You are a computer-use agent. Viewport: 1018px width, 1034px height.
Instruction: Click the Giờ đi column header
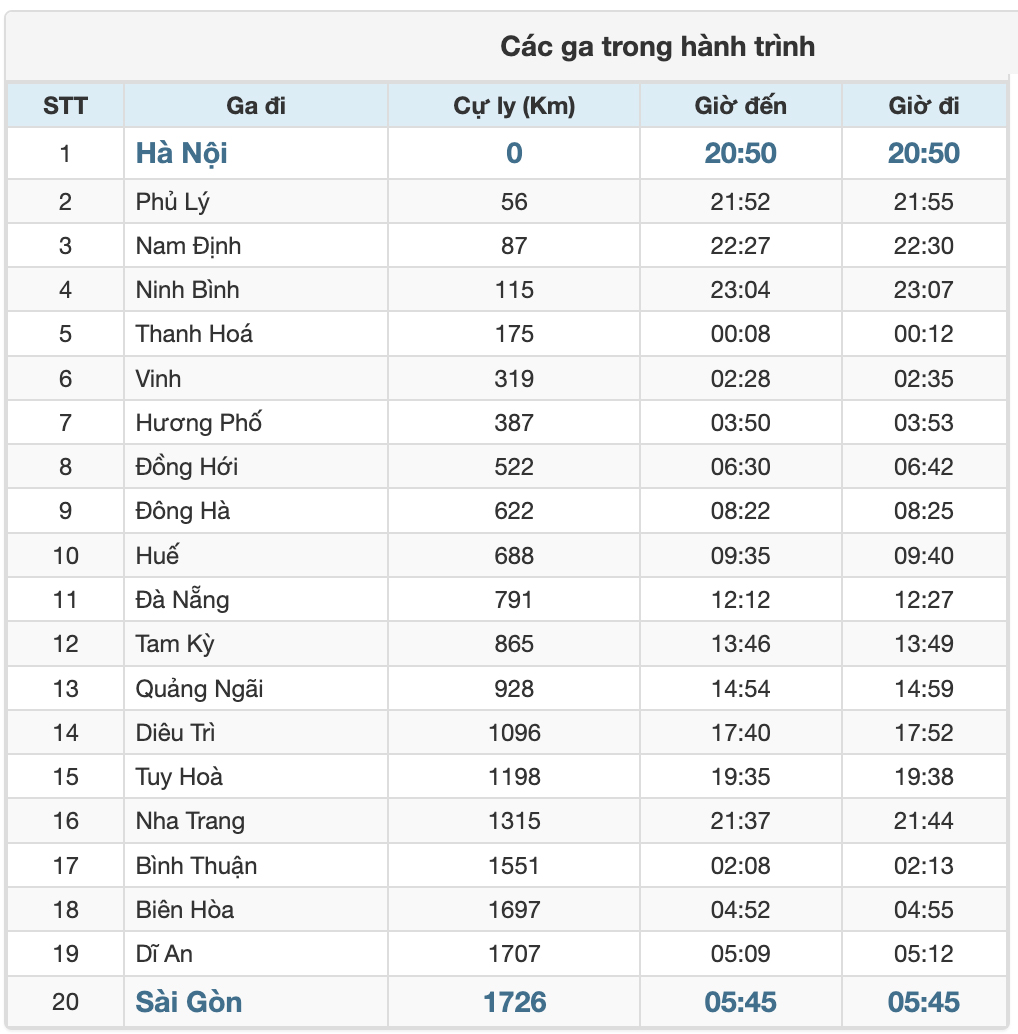coord(924,106)
